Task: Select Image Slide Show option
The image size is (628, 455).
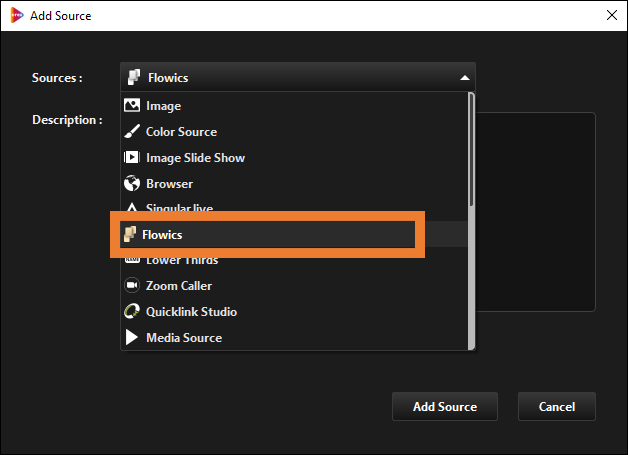Action: click(x=294, y=157)
